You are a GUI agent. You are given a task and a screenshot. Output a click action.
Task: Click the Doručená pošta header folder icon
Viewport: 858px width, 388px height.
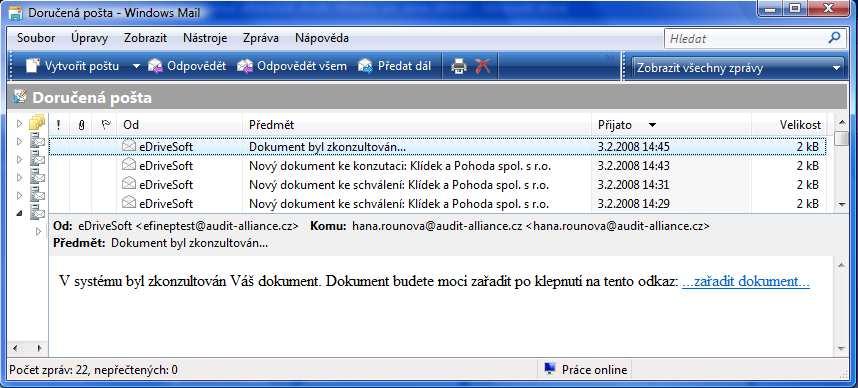(x=20, y=97)
